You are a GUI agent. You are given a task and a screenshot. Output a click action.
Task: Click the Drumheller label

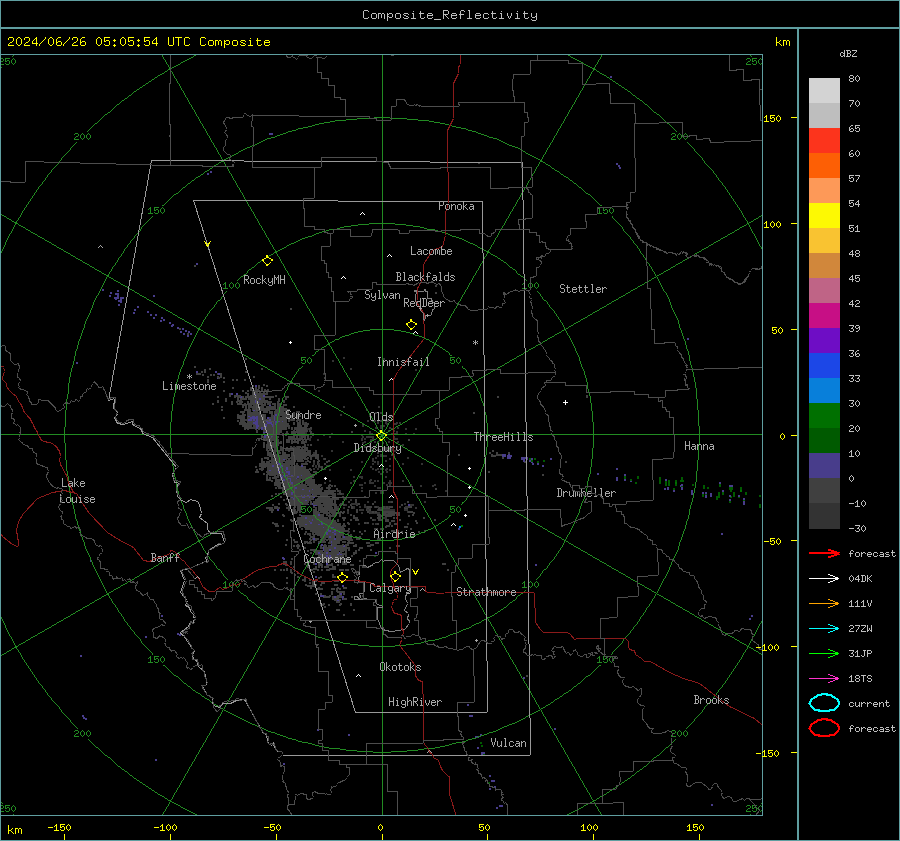tap(586, 493)
